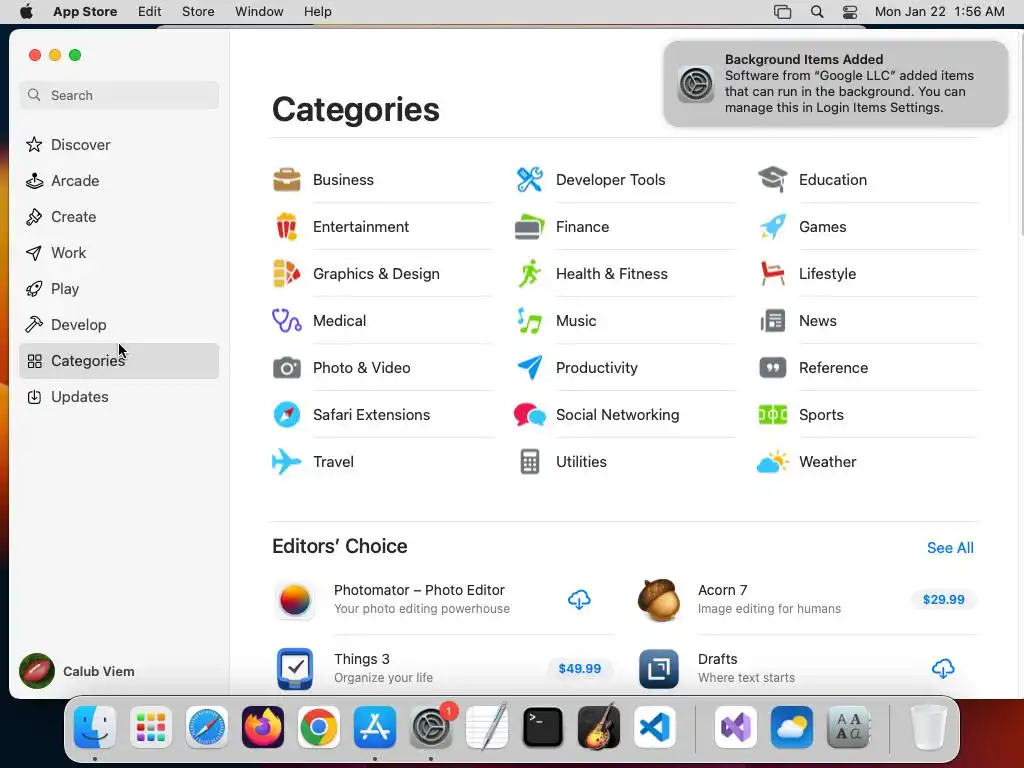This screenshot has width=1024, height=768.
Task: Open GarageBand from the Dock
Action: pyautogui.click(x=599, y=727)
